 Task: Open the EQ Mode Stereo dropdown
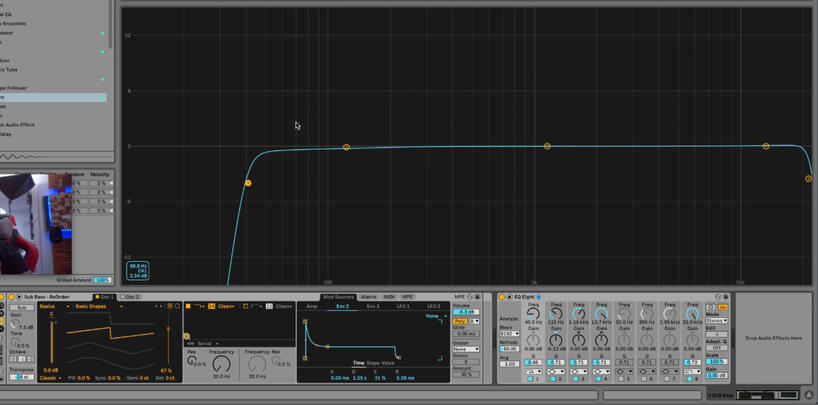click(x=716, y=321)
